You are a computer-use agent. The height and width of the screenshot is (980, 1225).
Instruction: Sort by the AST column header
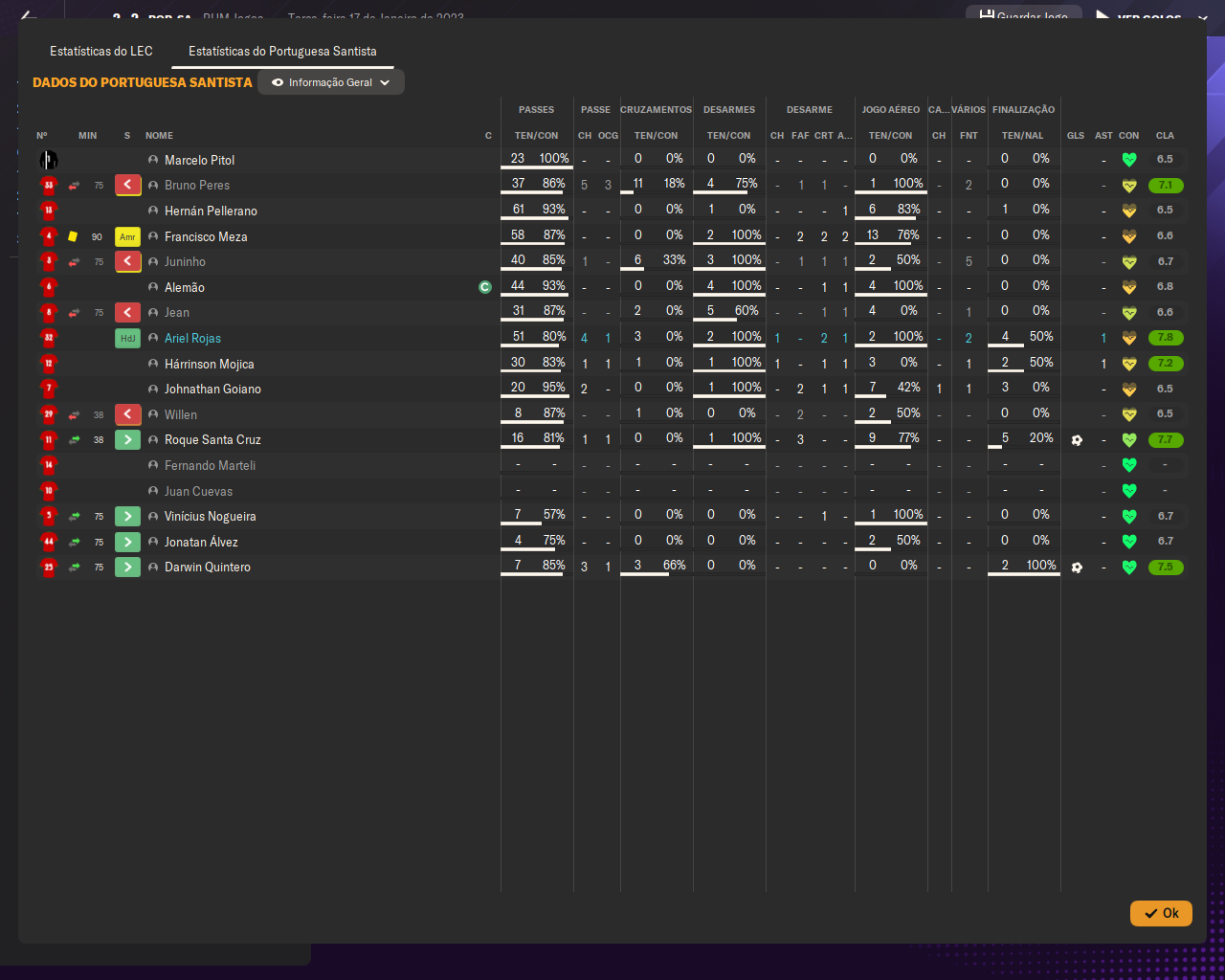click(x=1103, y=136)
